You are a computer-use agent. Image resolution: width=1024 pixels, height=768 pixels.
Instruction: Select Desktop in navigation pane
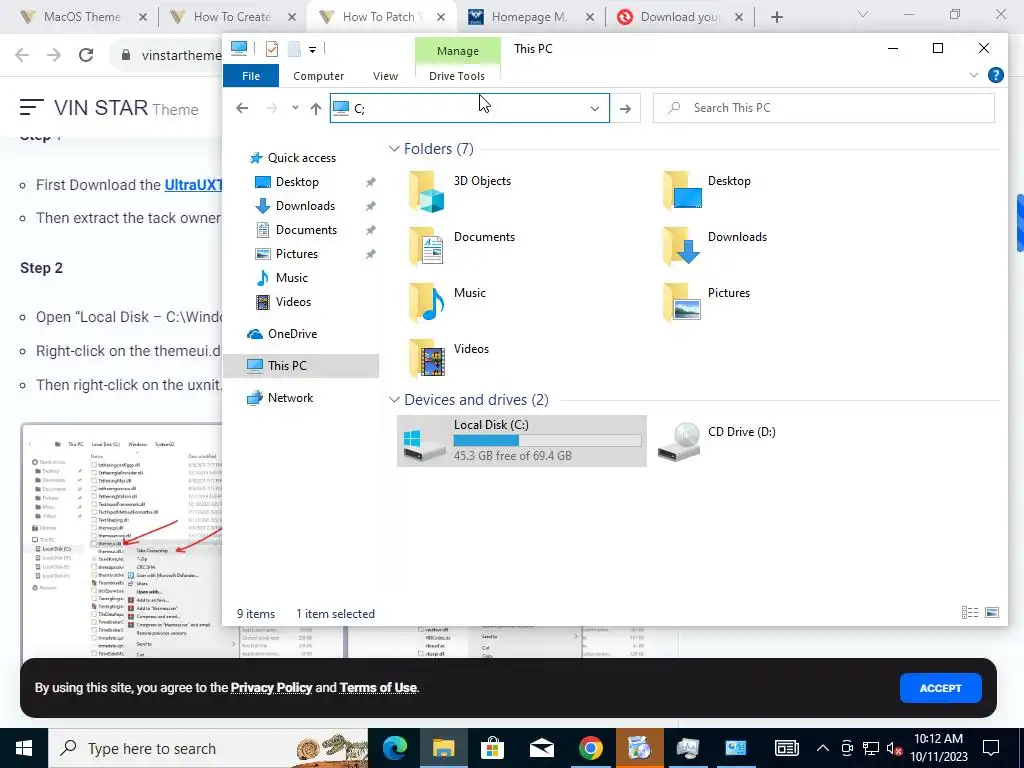(287, 182)
